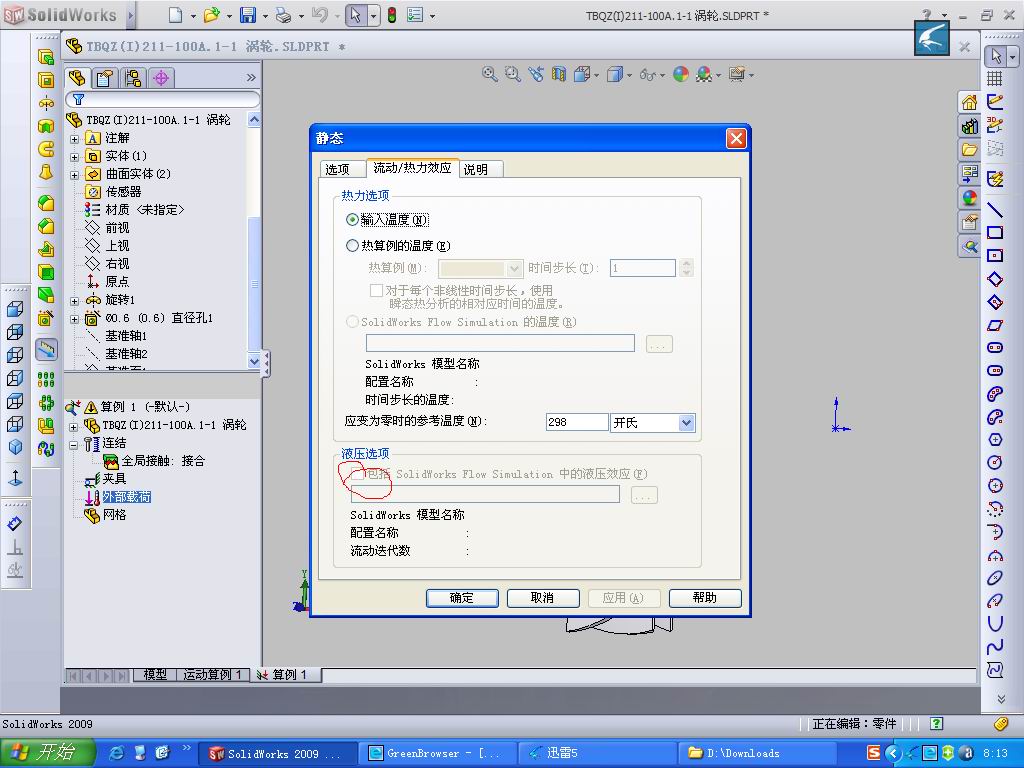
Task: Click the feature tree scroll down arrow
Action: [x=254, y=360]
